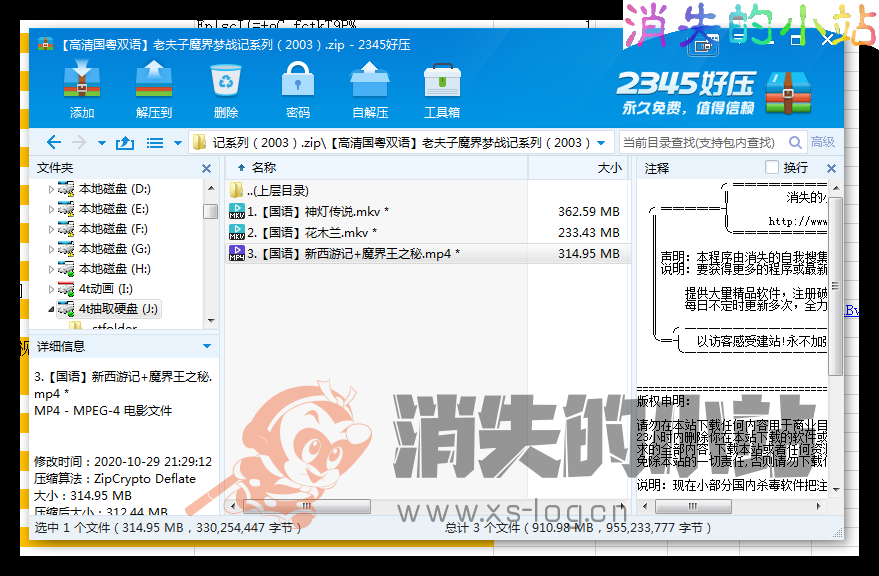This screenshot has width=879, height=576.
Task: Click the 233.43 MB size cell
Action: tap(589, 232)
